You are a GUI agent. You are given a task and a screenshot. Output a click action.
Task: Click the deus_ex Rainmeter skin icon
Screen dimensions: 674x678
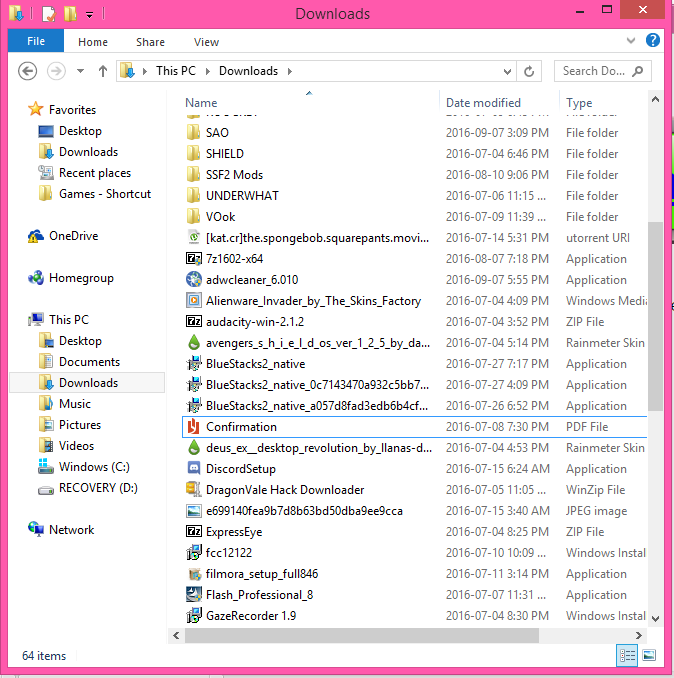coord(194,448)
